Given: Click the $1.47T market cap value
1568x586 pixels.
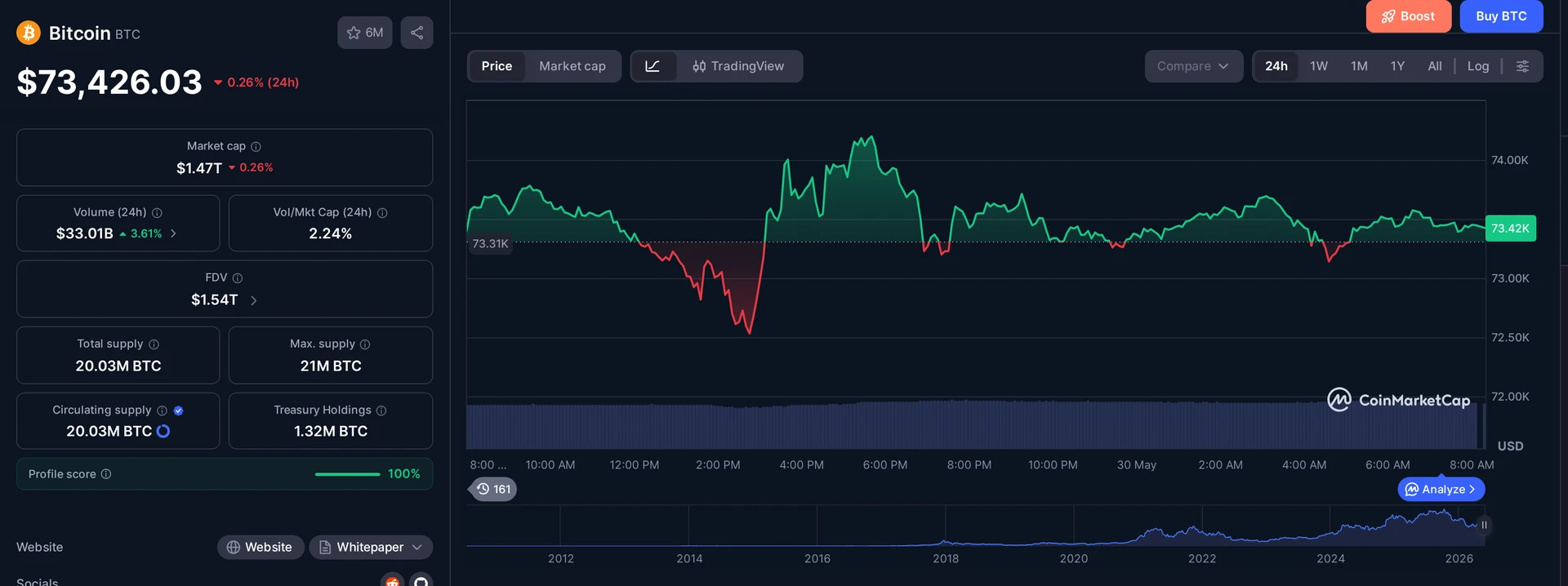Looking at the screenshot, I should tap(199, 168).
